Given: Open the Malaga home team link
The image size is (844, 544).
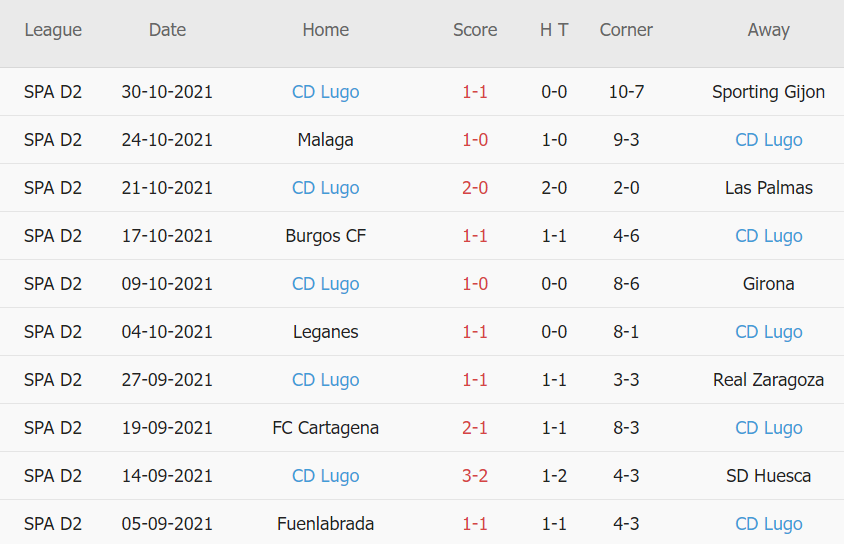Looking at the screenshot, I should [325, 140].
